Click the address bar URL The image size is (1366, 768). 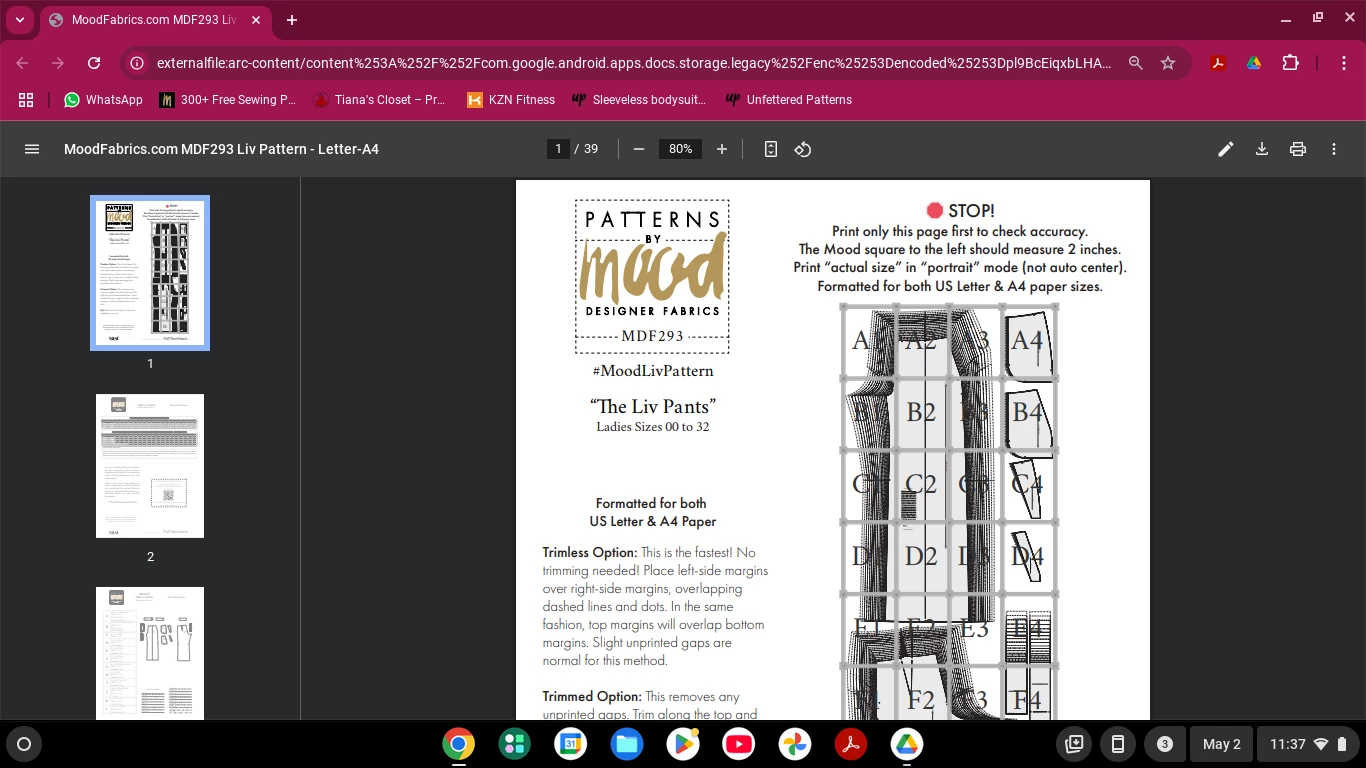pyautogui.click(x=634, y=63)
